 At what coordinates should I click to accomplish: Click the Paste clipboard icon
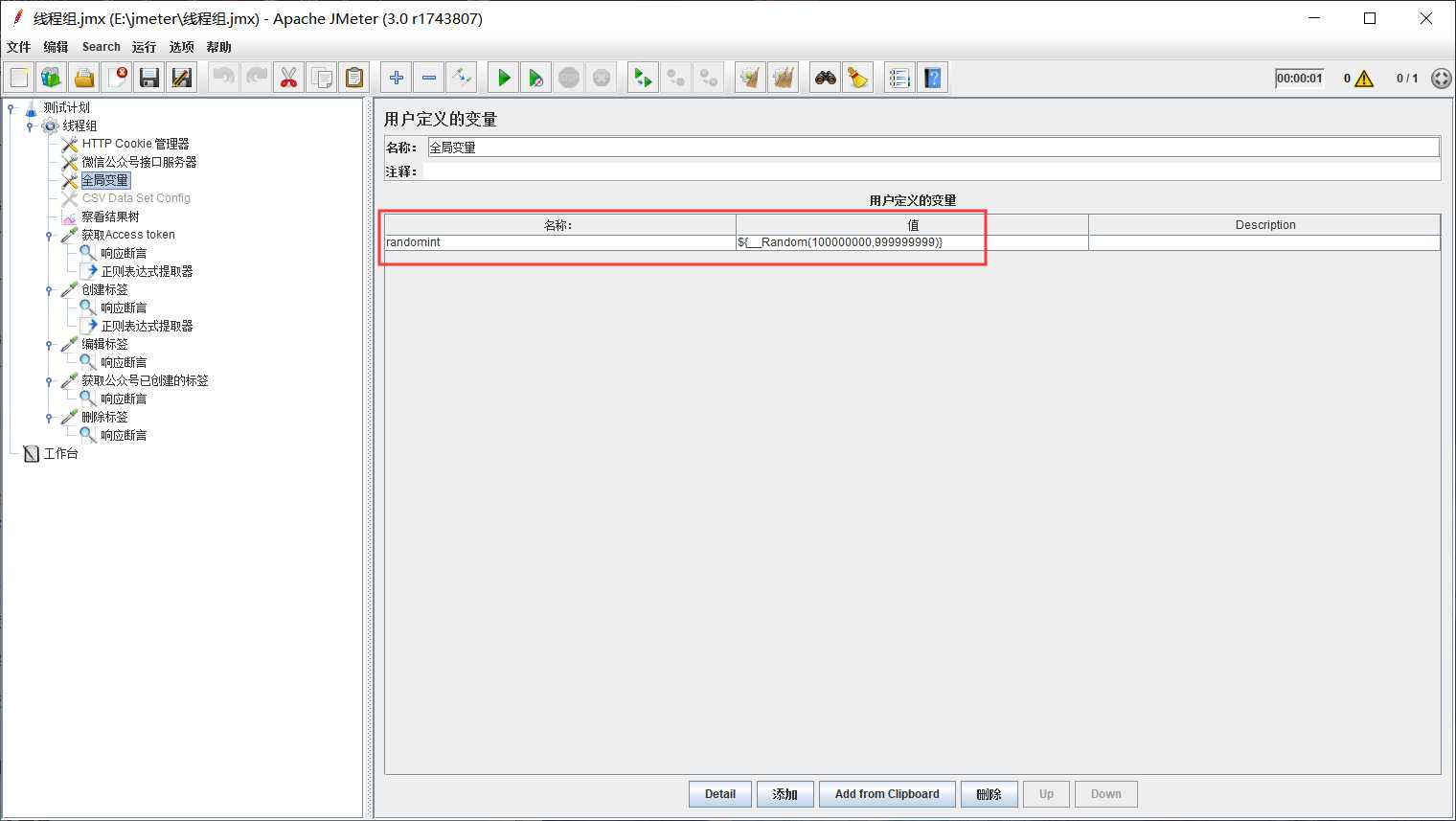pyautogui.click(x=354, y=78)
